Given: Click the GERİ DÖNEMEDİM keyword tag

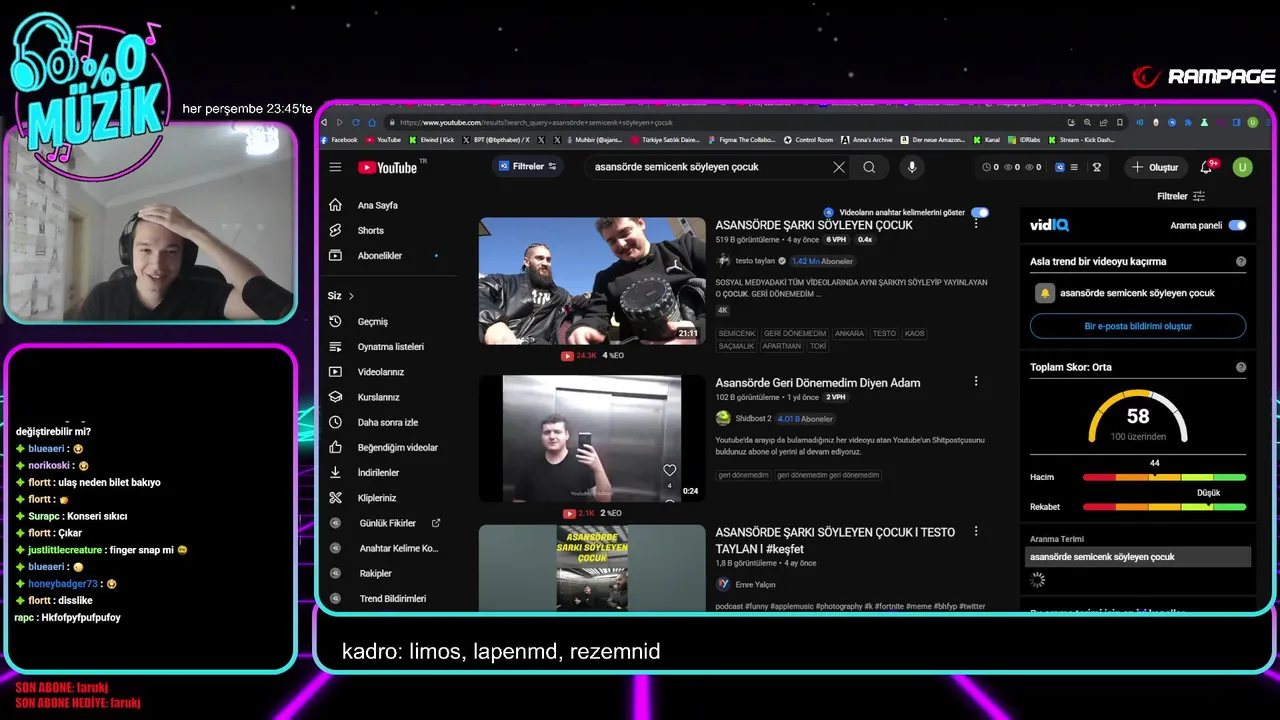Looking at the screenshot, I should pyautogui.click(x=795, y=333).
